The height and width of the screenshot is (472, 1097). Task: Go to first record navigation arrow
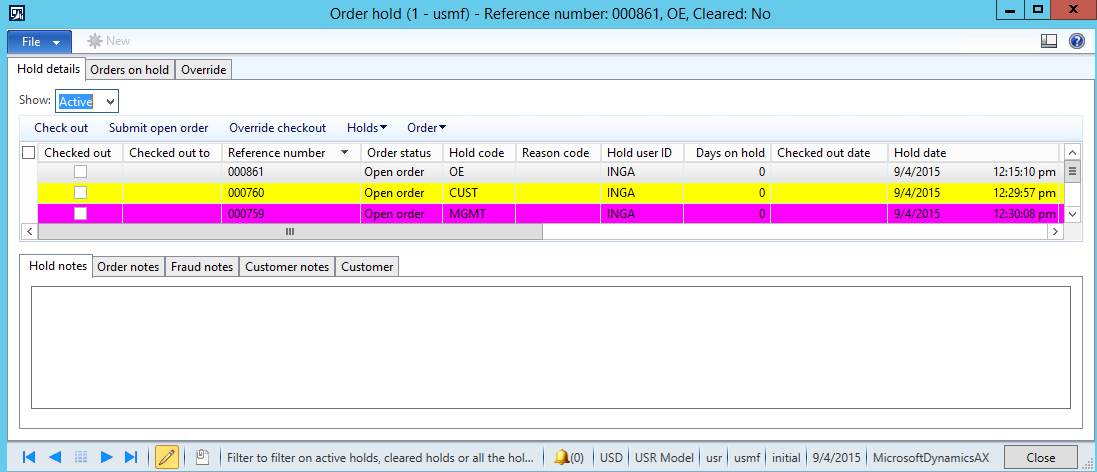click(29, 457)
